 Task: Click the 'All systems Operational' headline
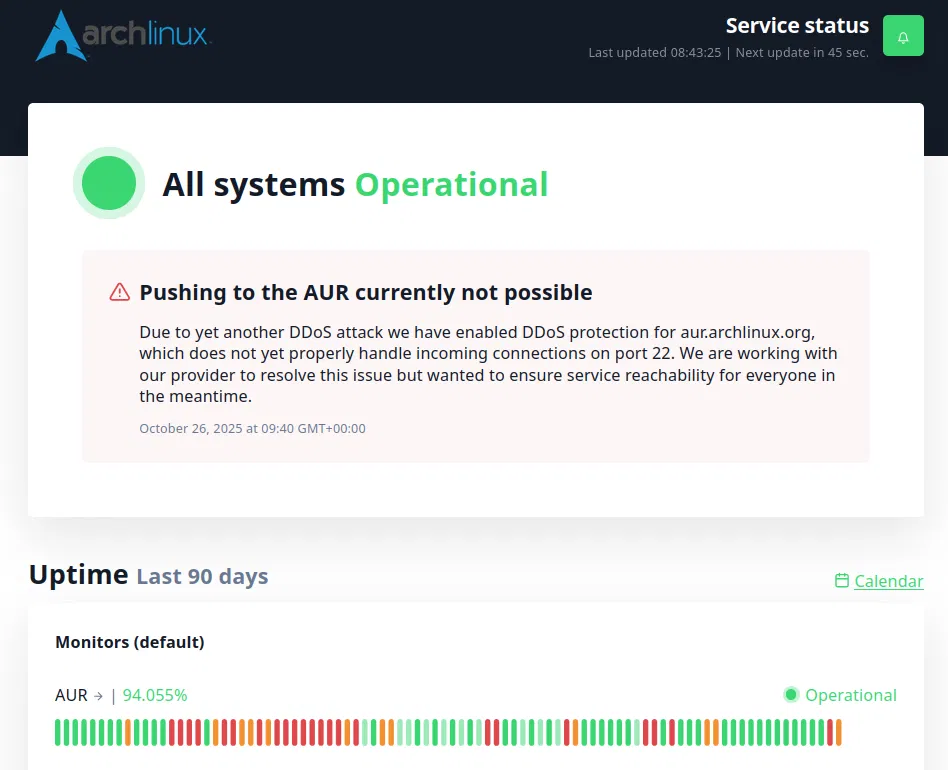pos(356,185)
